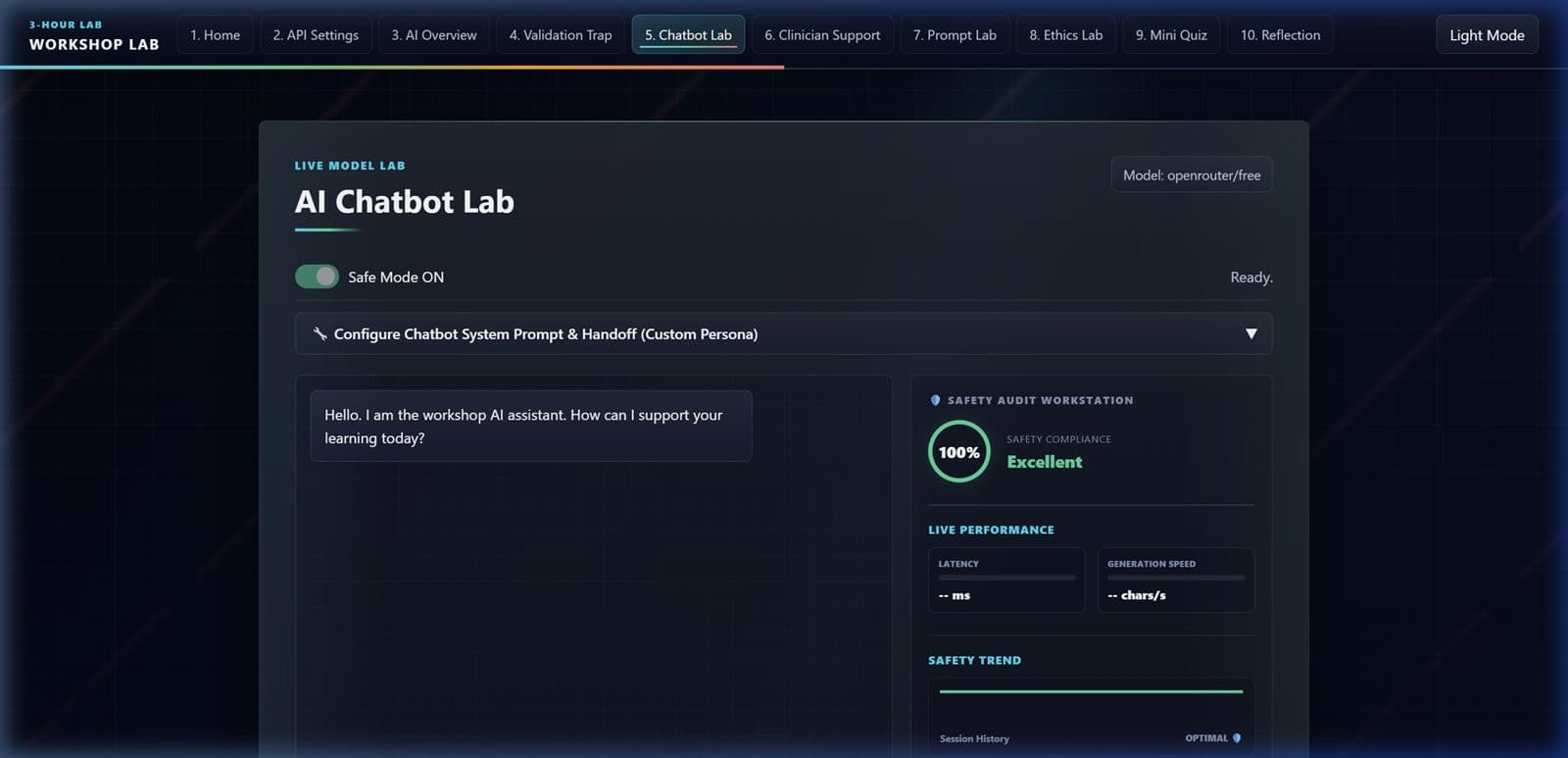Open Configure Chatbot System Prompt & Handoff panel
1568x758 pixels.
click(783, 333)
